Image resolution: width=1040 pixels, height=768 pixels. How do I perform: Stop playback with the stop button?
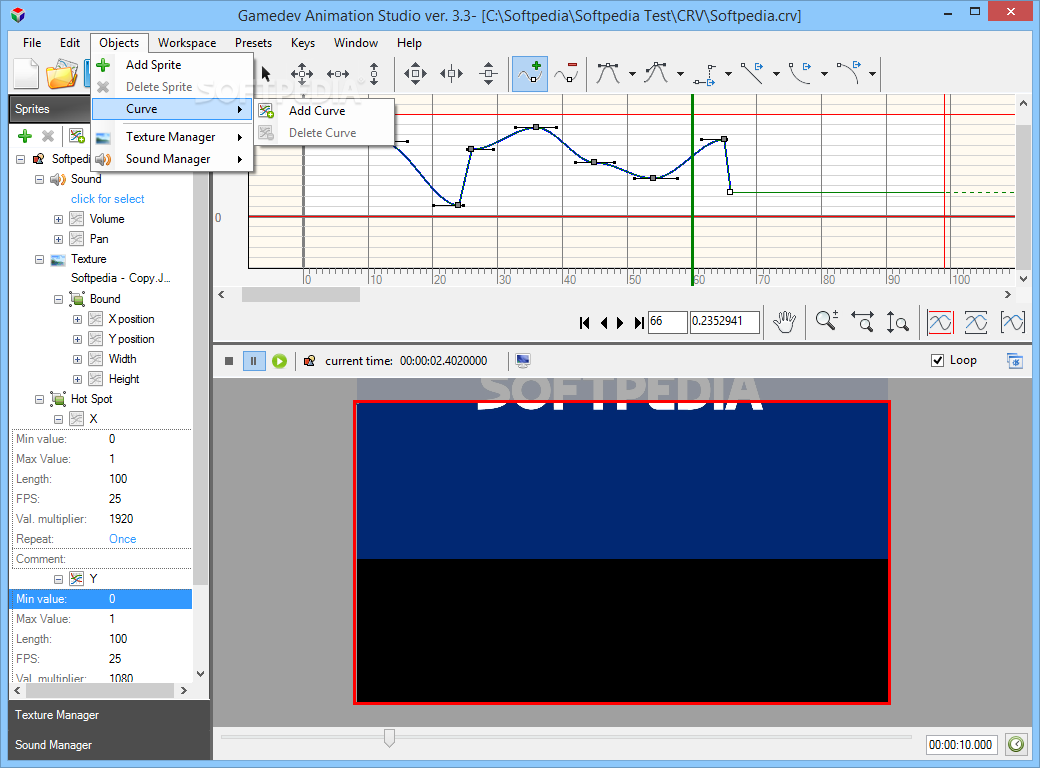click(x=229, y=361)
